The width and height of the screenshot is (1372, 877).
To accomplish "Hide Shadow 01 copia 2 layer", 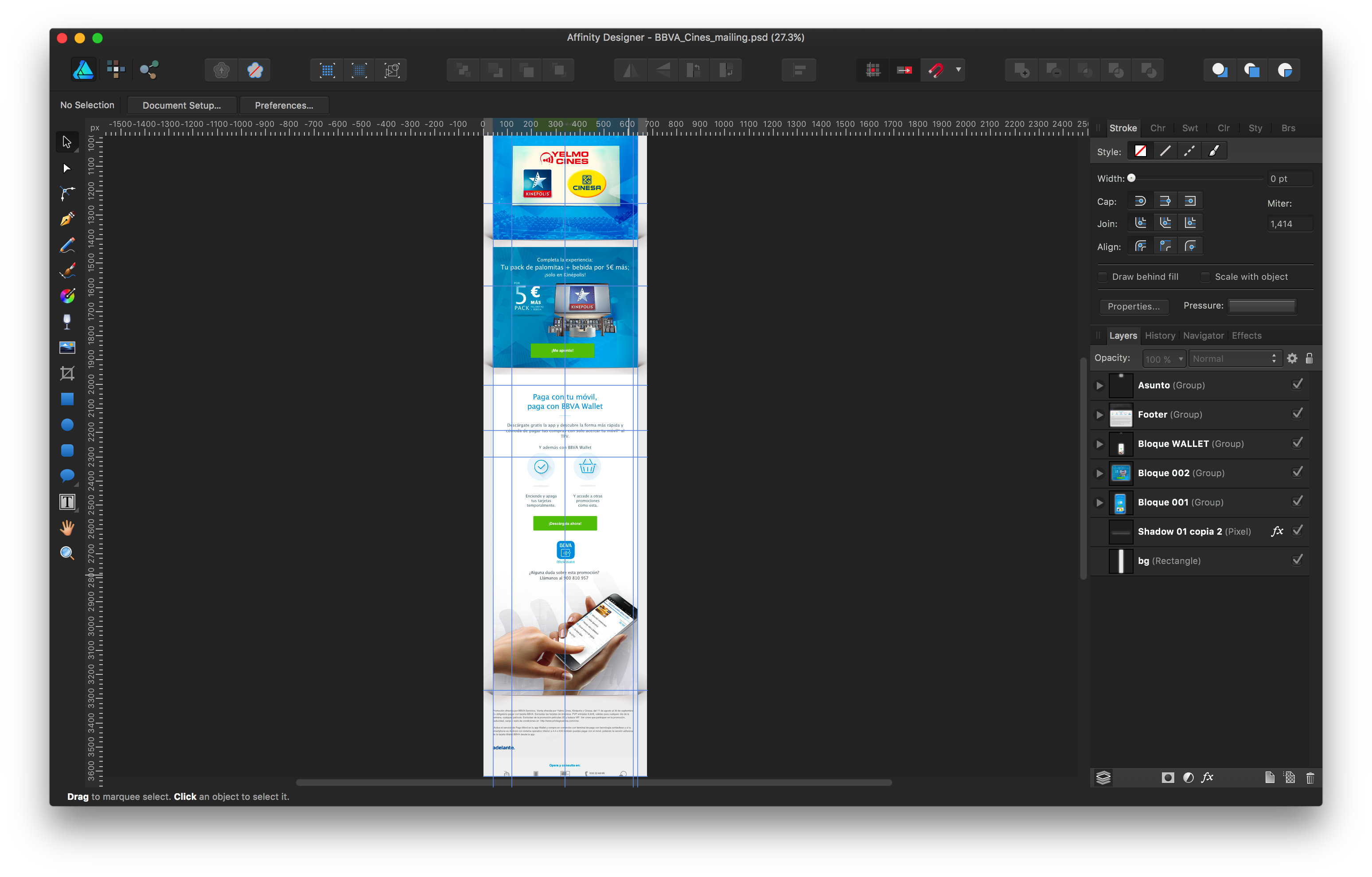I will point(1298,530).
